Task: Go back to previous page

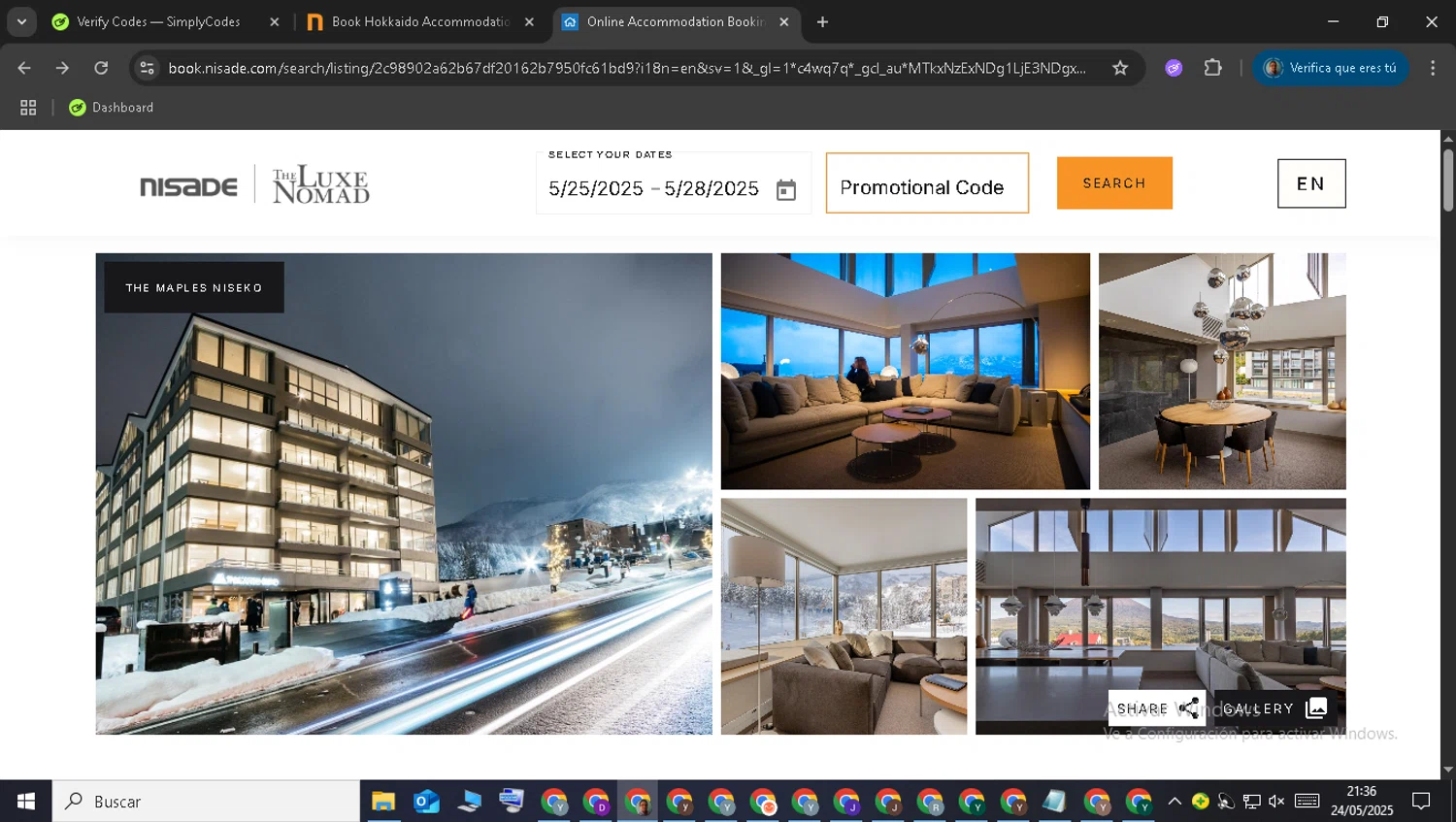Action: [x=24, y=68]
